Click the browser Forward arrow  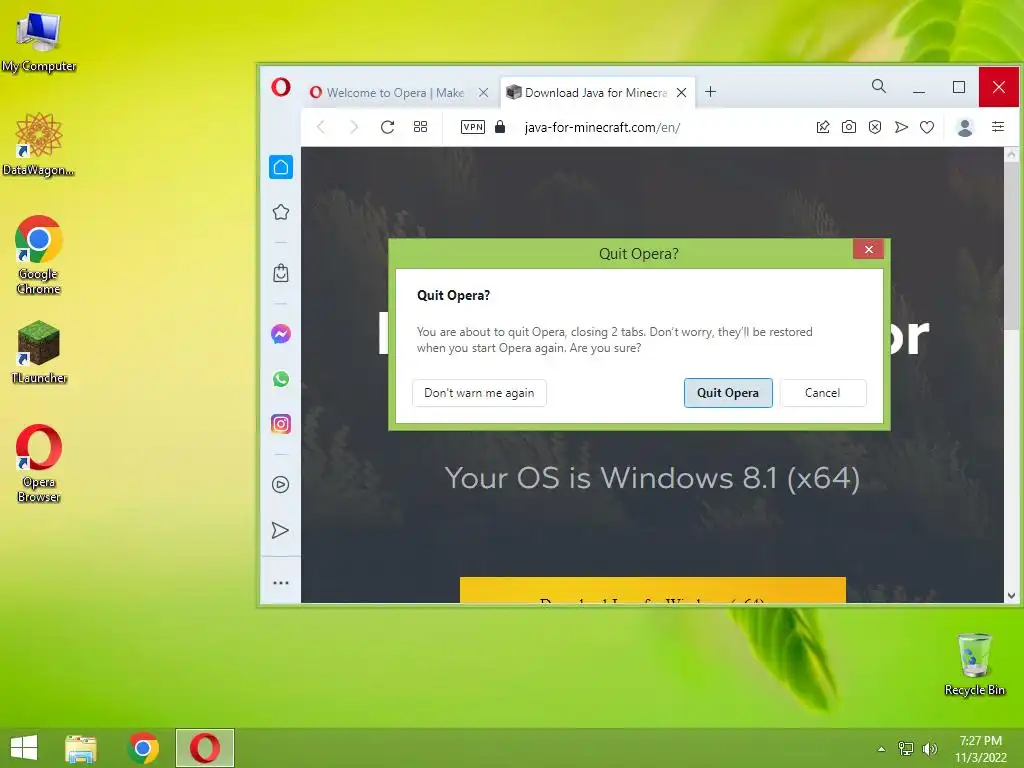coord(353,127)
